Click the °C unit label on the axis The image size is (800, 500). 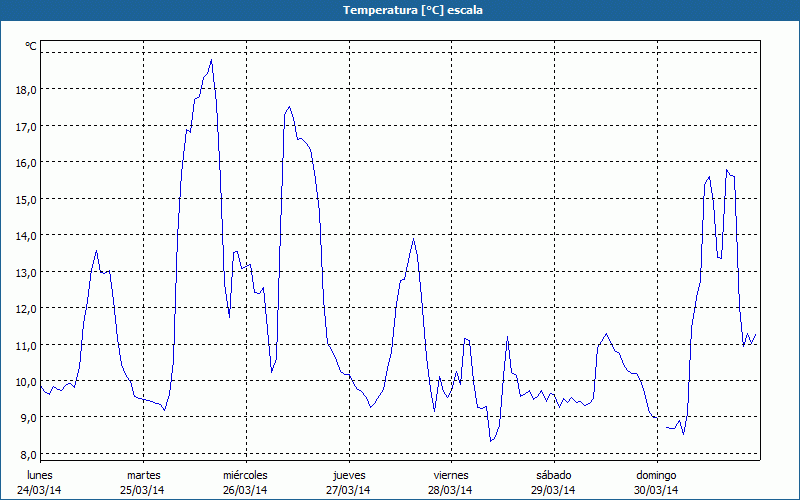point(31,46)
